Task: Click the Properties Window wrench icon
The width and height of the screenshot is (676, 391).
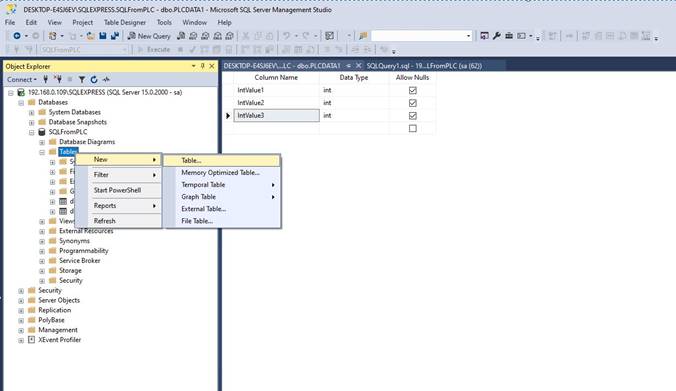Action: [x=497, y=36]
